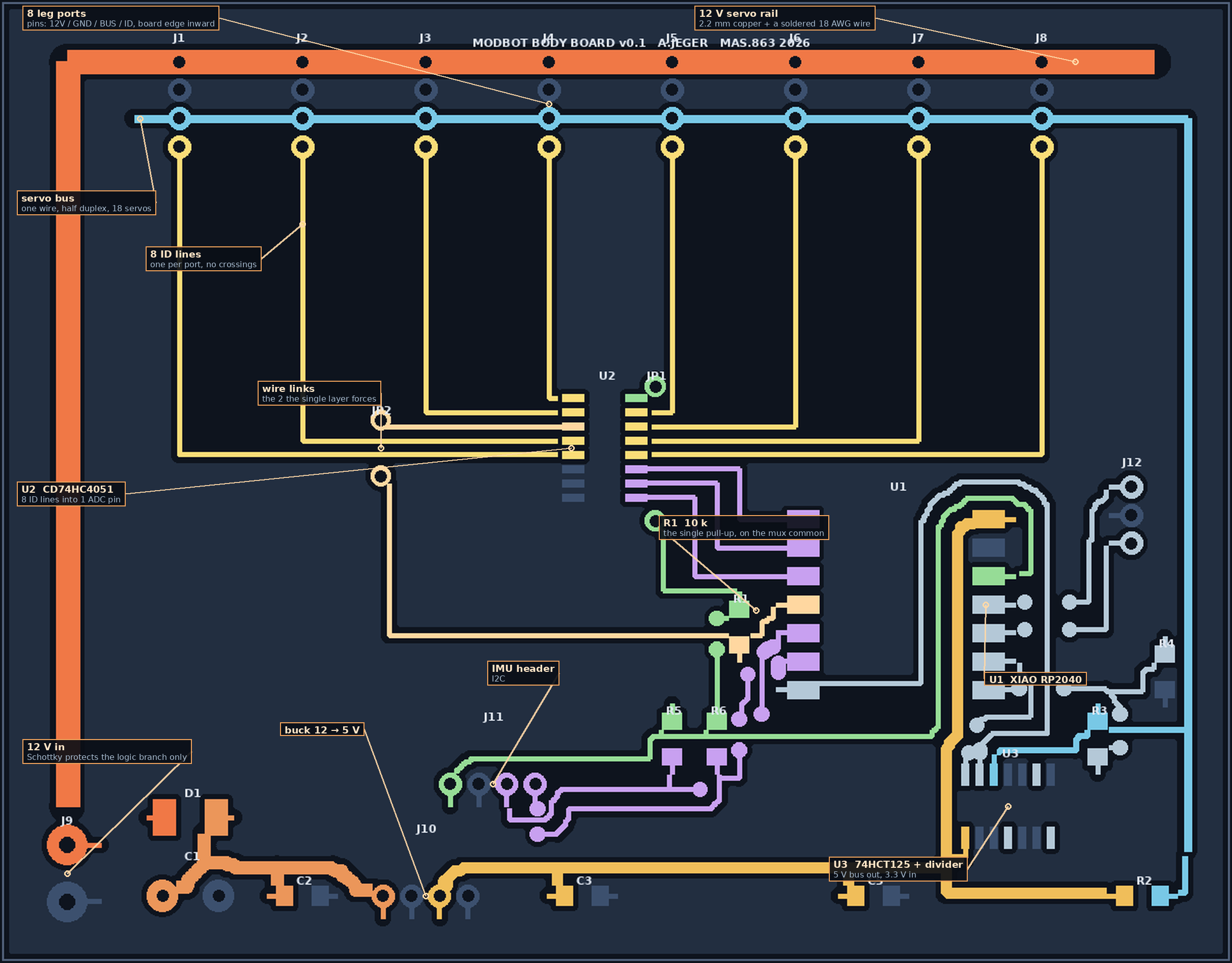Select J1's yellow ID ring pad
The height and width of the screenshot is (963, 1232).
coord(179,147)
